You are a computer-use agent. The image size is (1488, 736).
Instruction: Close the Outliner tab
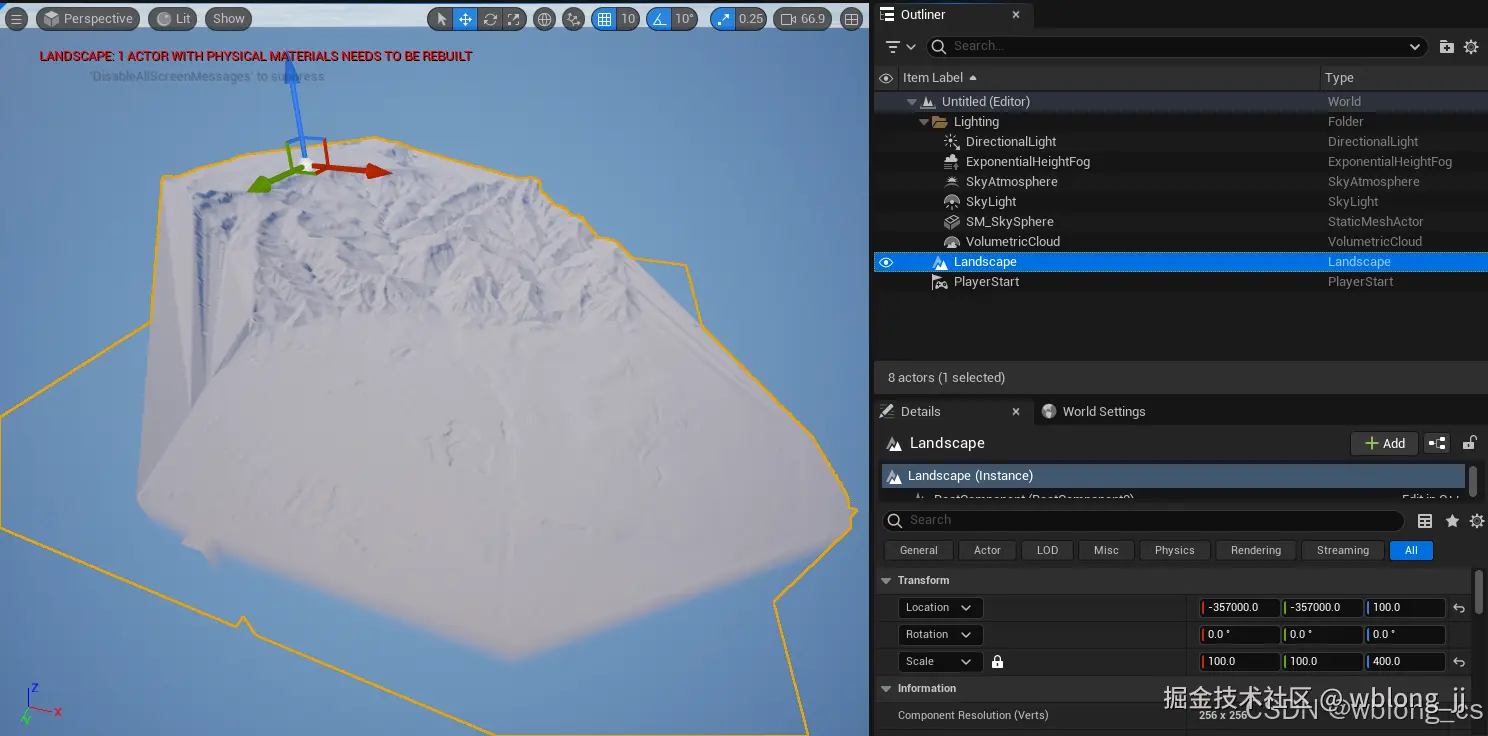(x=1016, y=15)
